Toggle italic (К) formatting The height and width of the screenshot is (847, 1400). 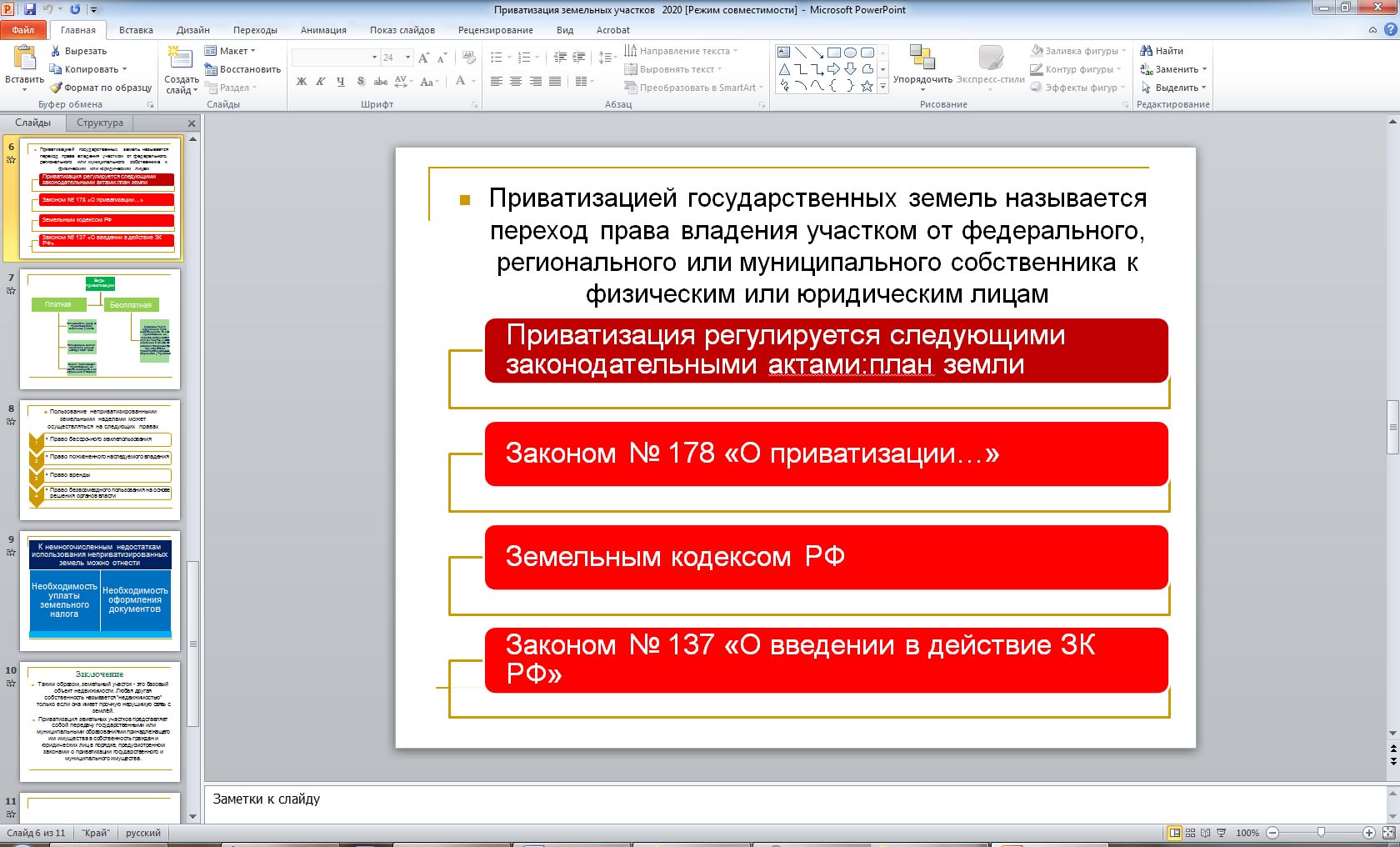[x=320, y=82]
